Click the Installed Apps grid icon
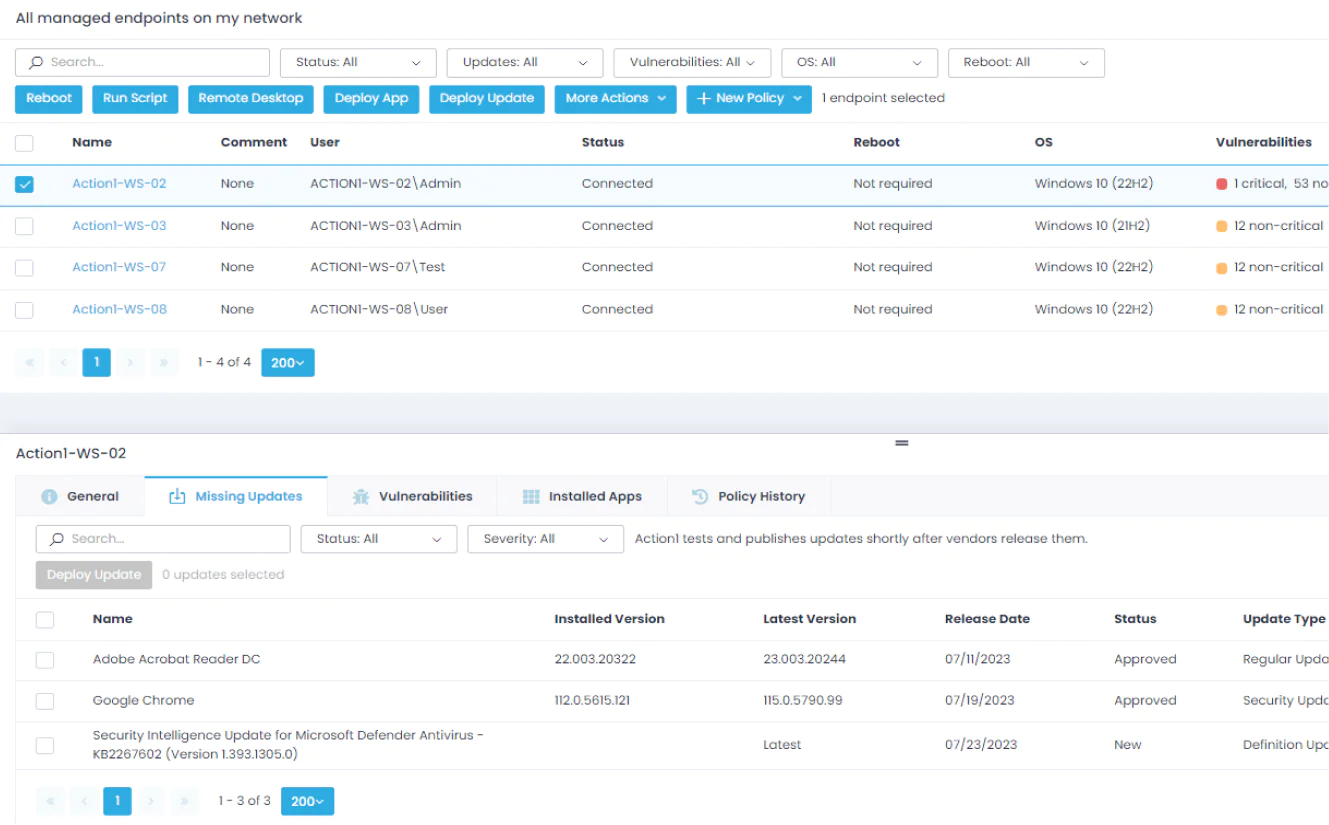1329x825 pixels. tap(531, 497)
